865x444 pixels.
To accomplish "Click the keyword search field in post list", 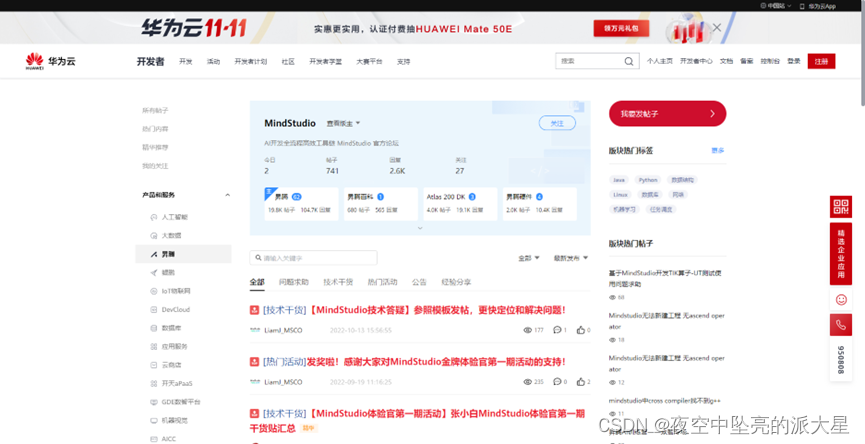I will pos(313,258).
